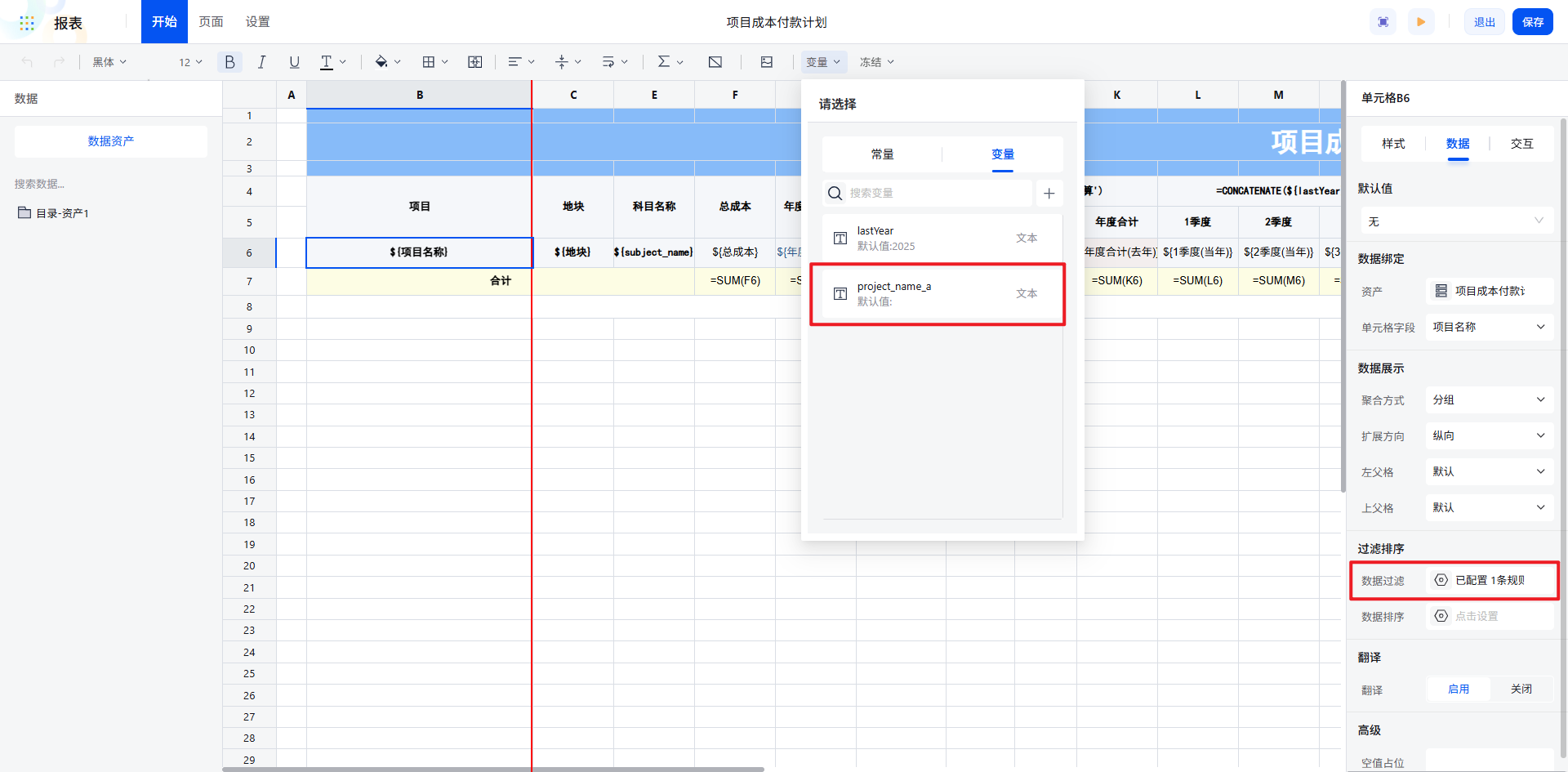Add a new variable with plus icon

pos(1049,194)
